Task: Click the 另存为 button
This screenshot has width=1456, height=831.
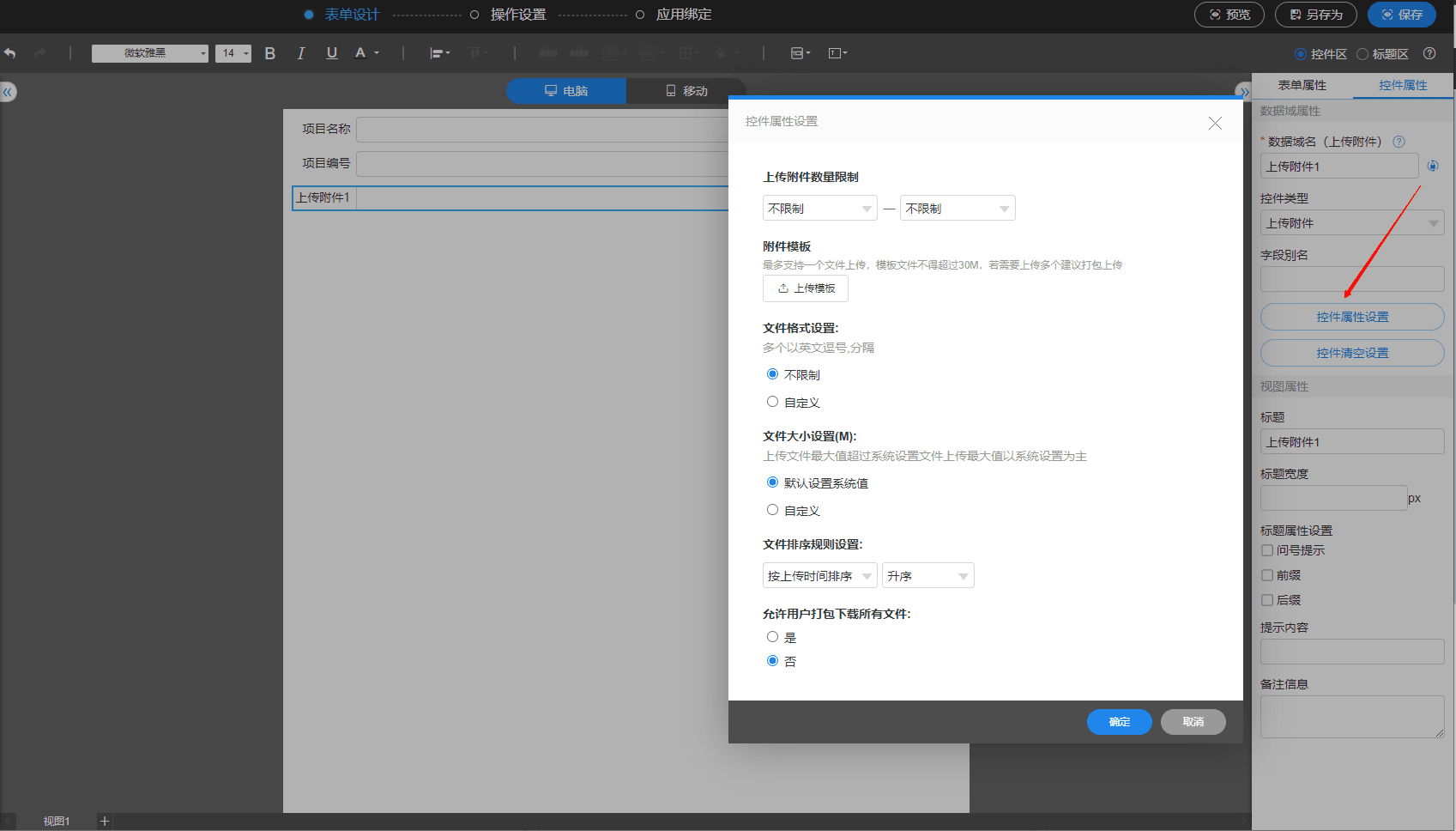Action: 1316,15
